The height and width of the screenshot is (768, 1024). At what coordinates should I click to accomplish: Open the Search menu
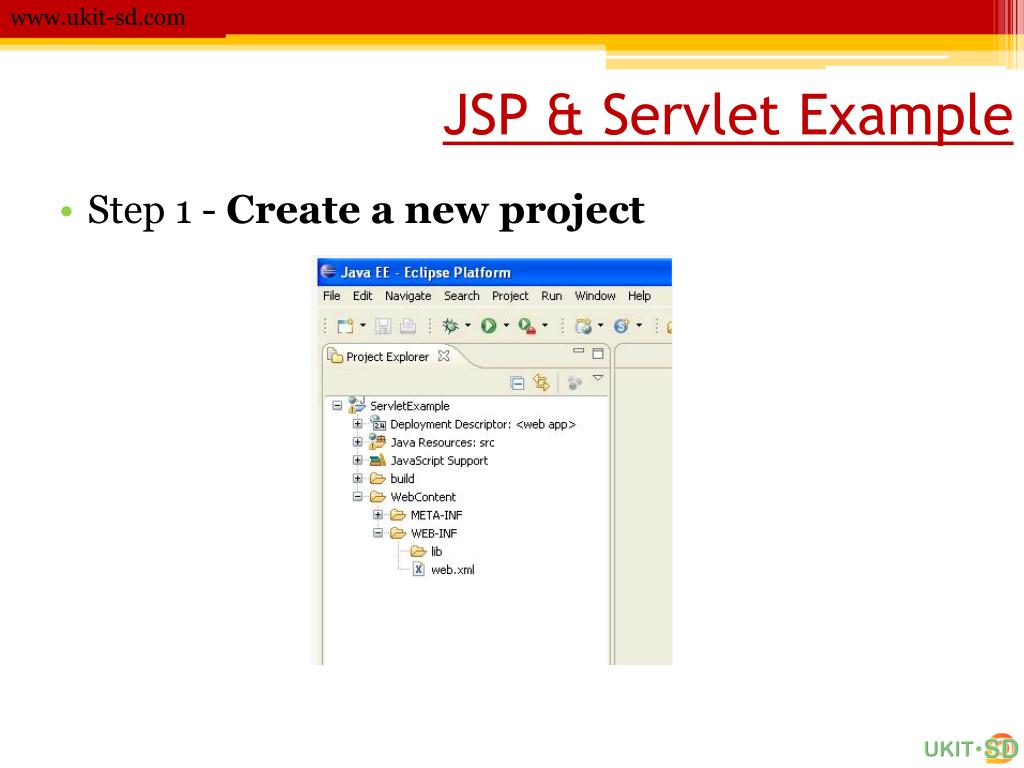(462, 296)
